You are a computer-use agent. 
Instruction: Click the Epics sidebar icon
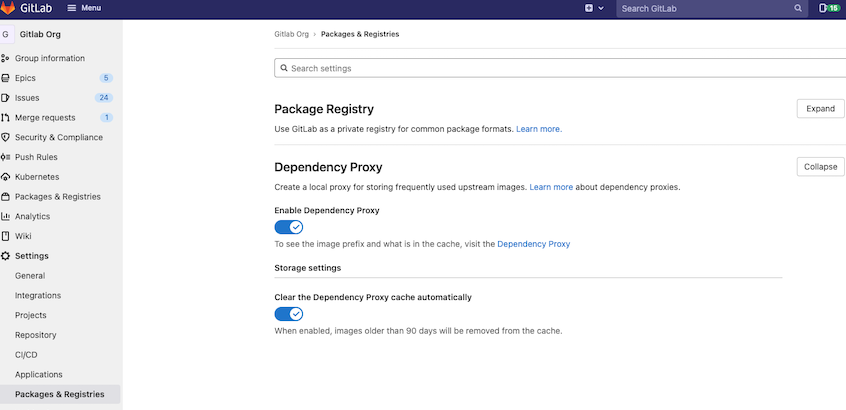click(x=5, y=78)
